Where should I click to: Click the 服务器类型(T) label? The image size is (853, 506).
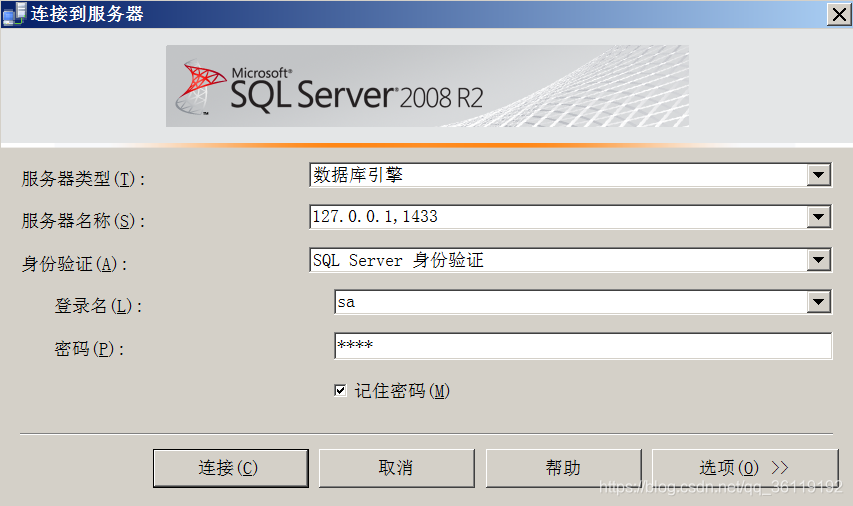coord(83,178)
